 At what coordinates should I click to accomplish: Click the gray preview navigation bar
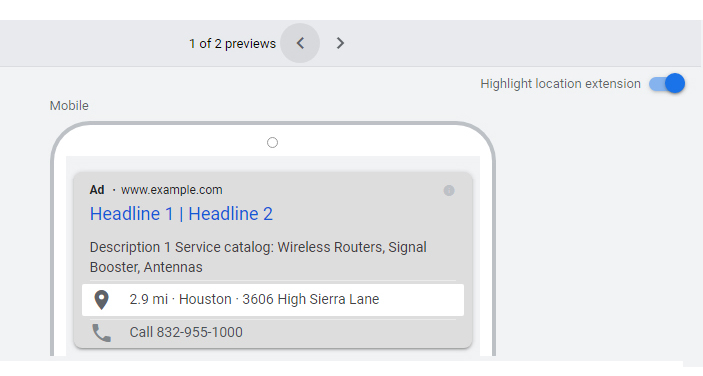pyautogui.click(x=350, y=43)
